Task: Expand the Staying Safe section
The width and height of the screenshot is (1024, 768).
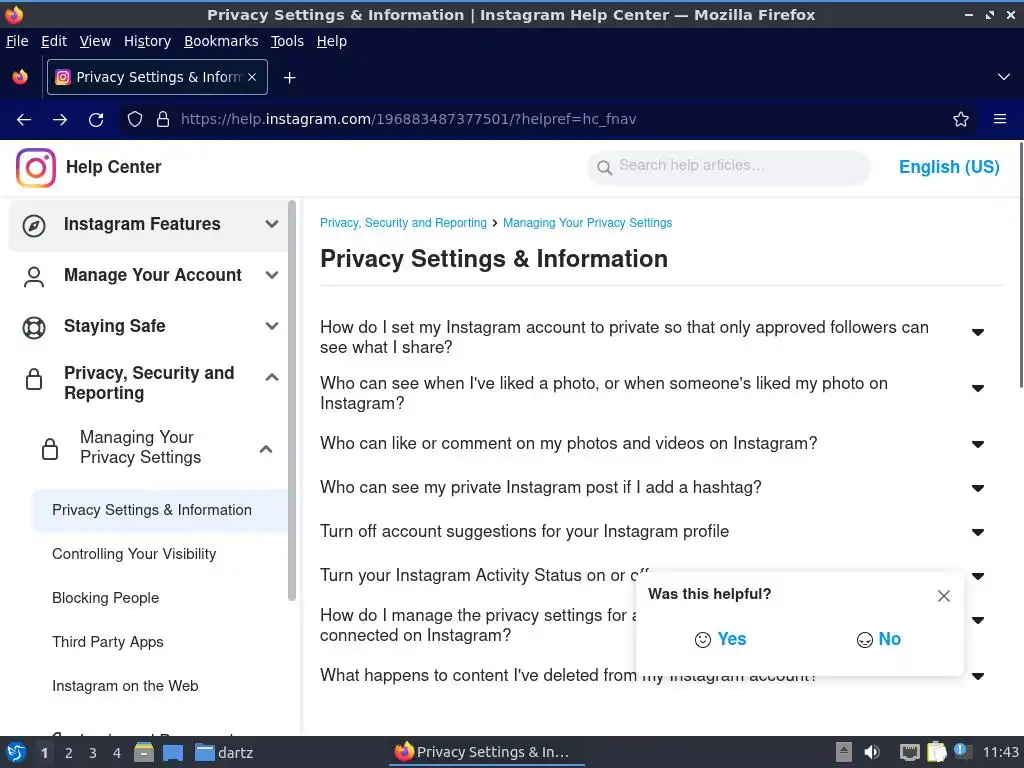Action: pos(272,326)
